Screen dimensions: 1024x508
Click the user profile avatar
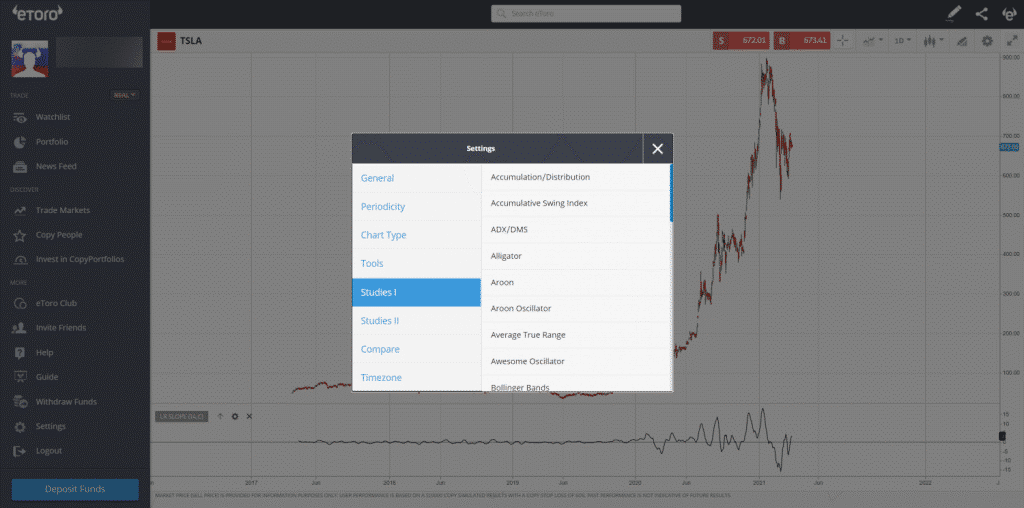[29, 59]
